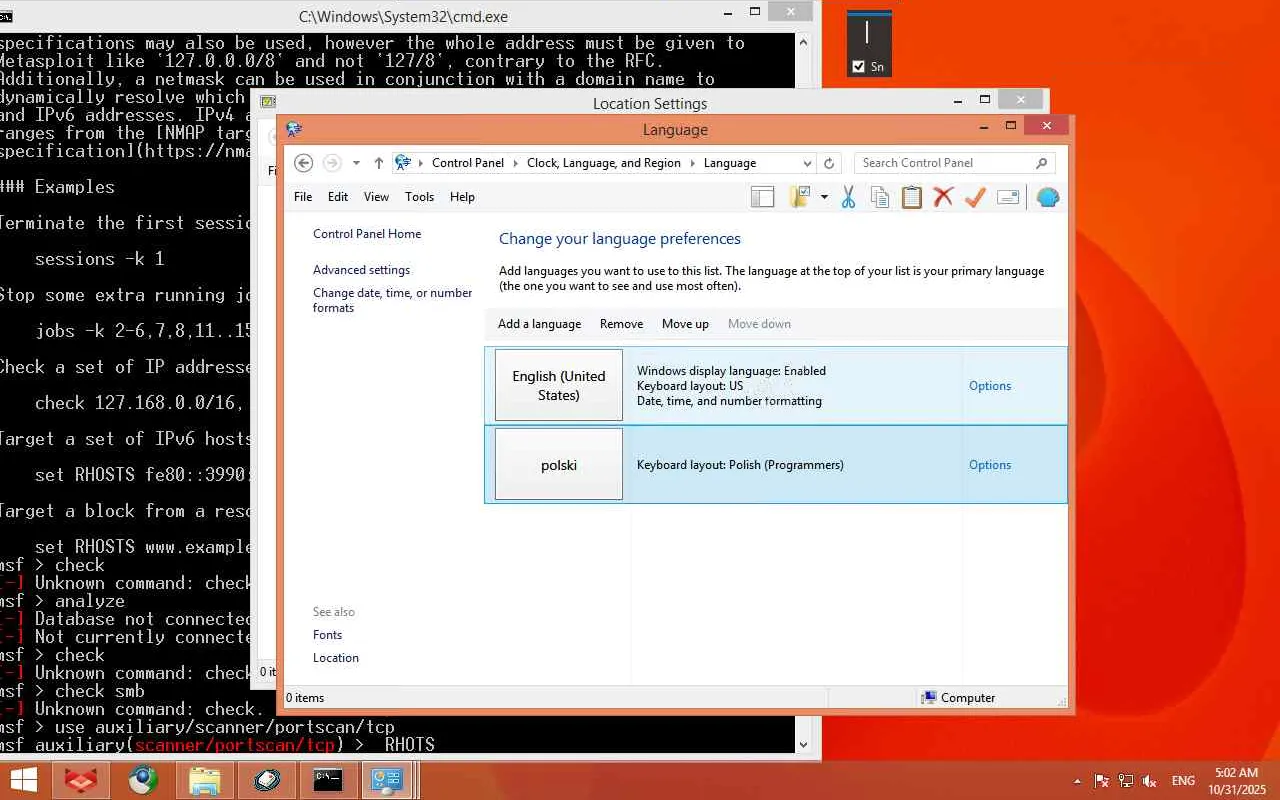The height and width of the screenshot is (800, 1280).
Task: Go back with the left arrow button
Action: coord(304,163)
